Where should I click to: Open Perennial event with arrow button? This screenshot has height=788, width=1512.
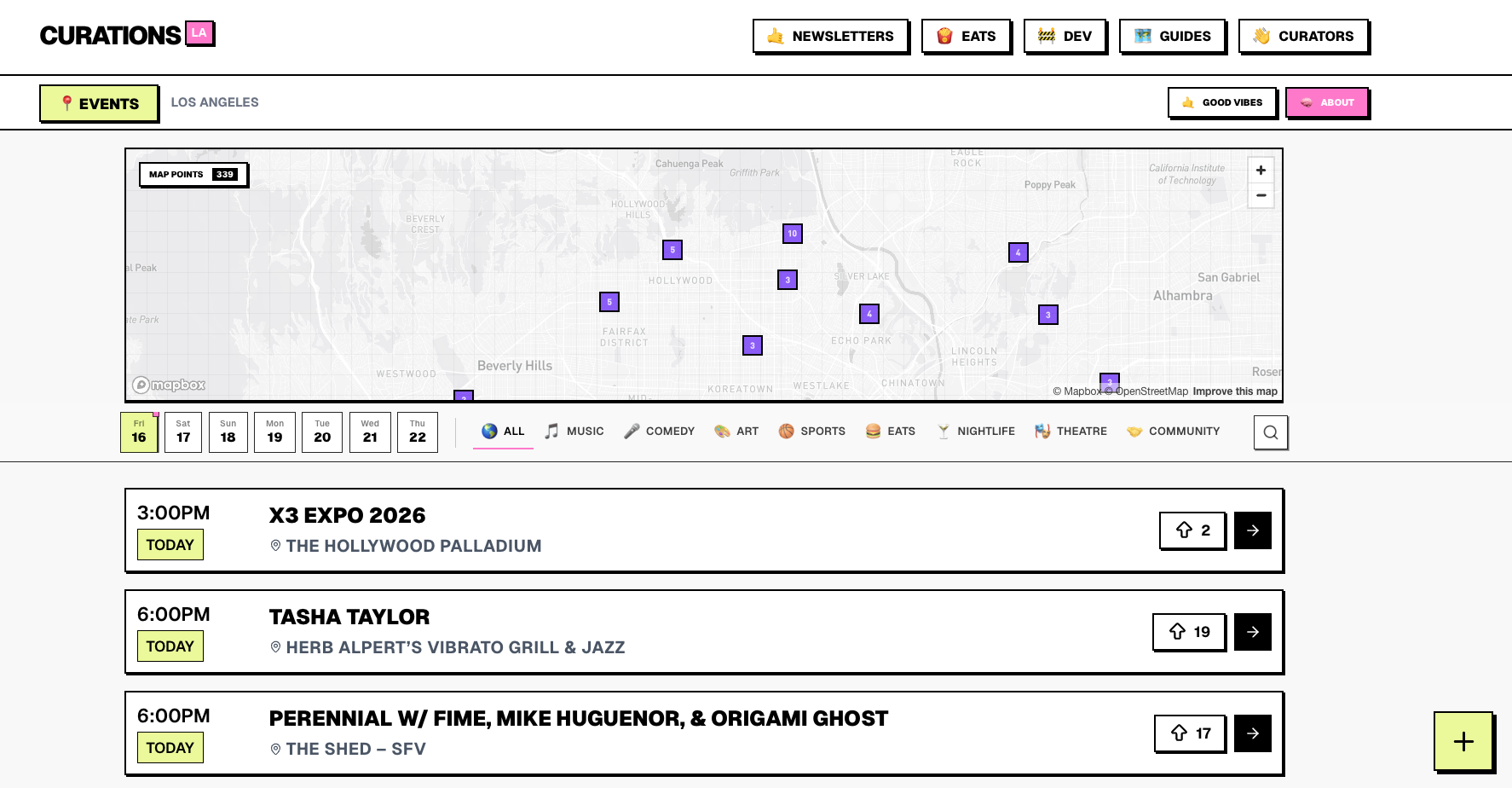coord(1252,733)
